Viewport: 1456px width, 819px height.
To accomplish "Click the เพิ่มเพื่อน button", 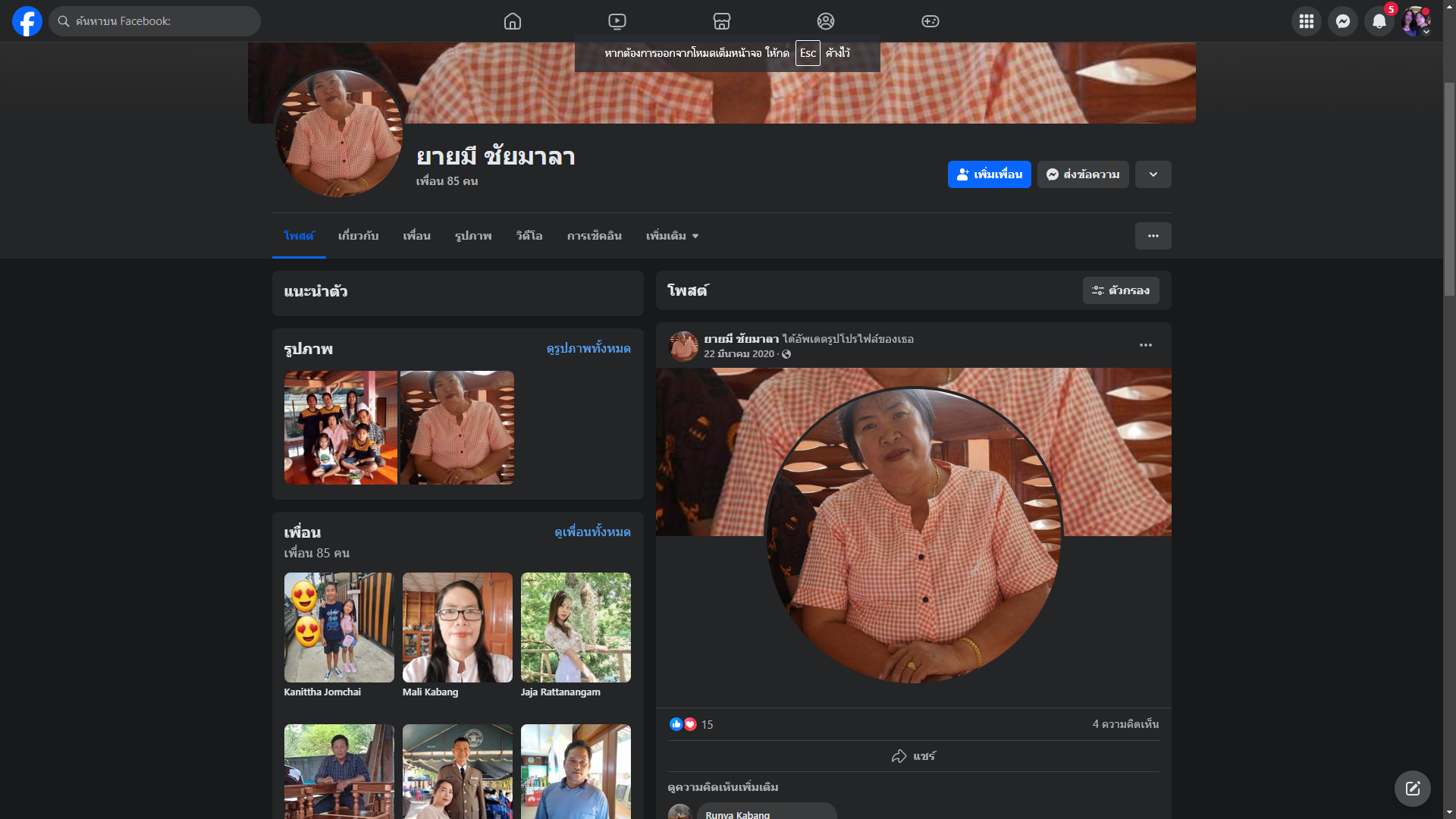I will (989, 174).
